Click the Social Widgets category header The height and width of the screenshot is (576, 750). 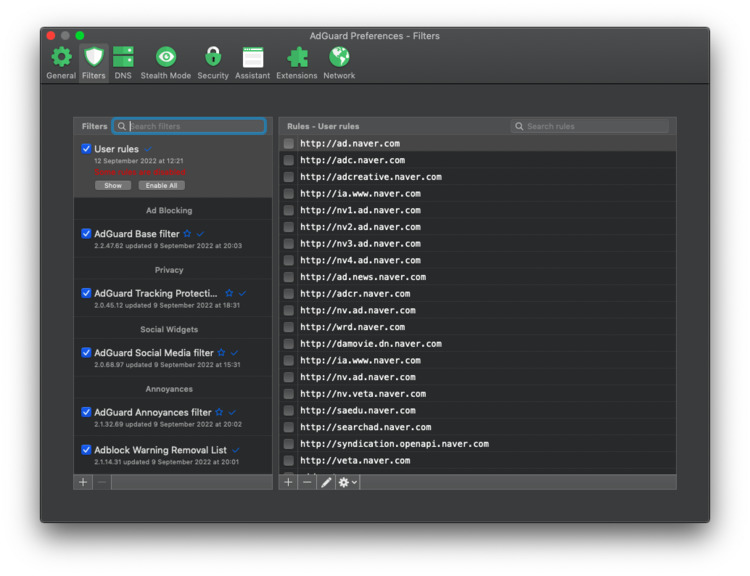point(169,329)
